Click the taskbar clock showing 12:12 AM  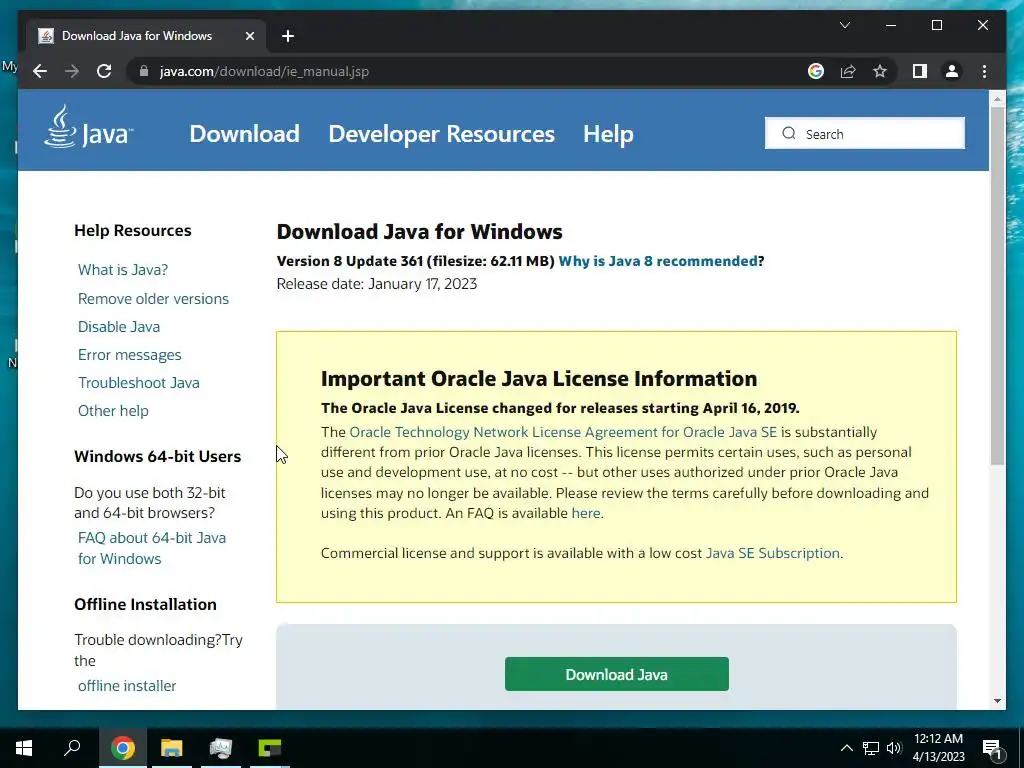coord(938,748)
